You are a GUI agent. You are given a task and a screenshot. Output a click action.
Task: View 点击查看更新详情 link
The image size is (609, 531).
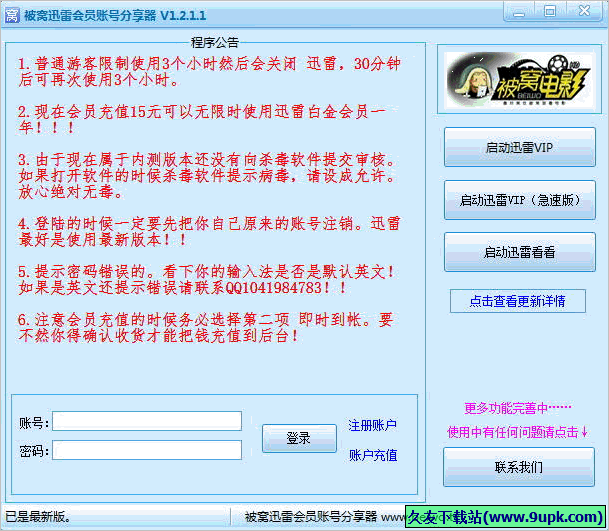[x=517, y=301]
